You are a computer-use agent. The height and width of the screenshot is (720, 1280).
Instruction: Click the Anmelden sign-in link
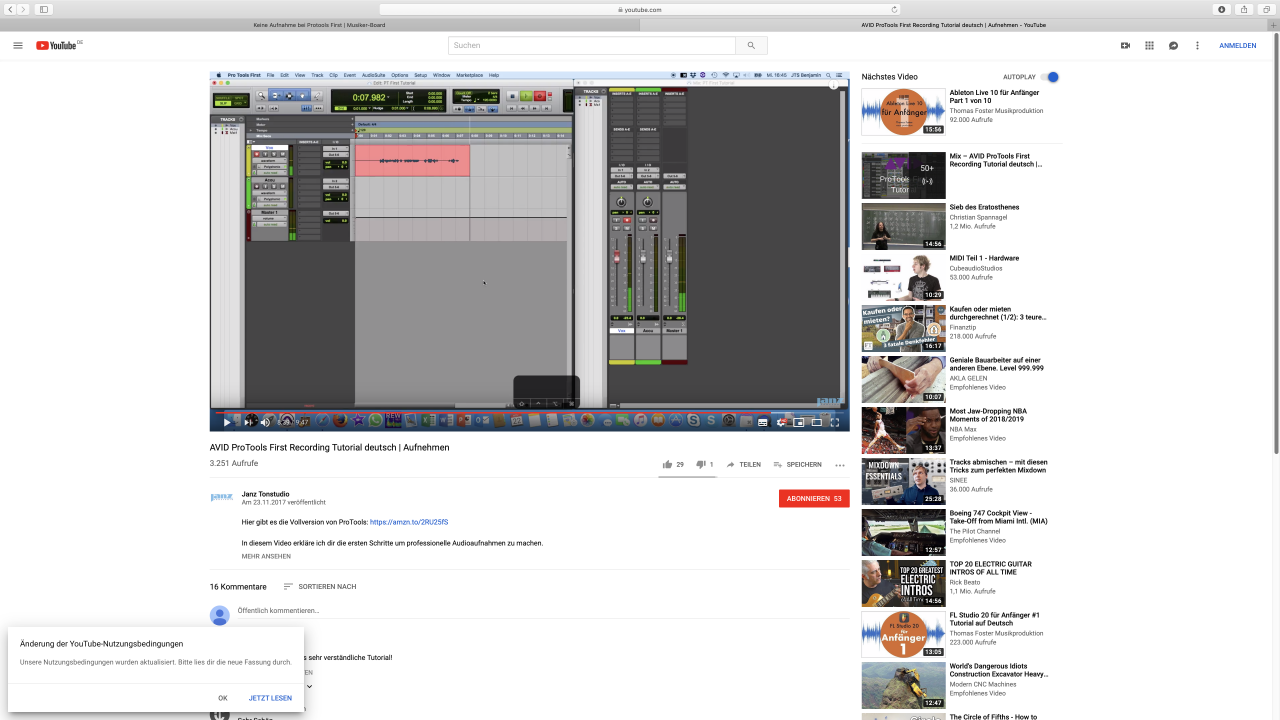point(1237,45)
